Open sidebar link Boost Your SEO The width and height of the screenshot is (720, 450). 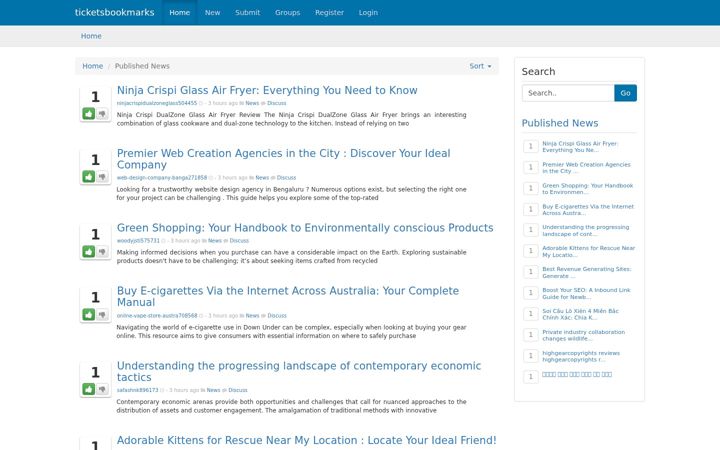coord(586,293)
